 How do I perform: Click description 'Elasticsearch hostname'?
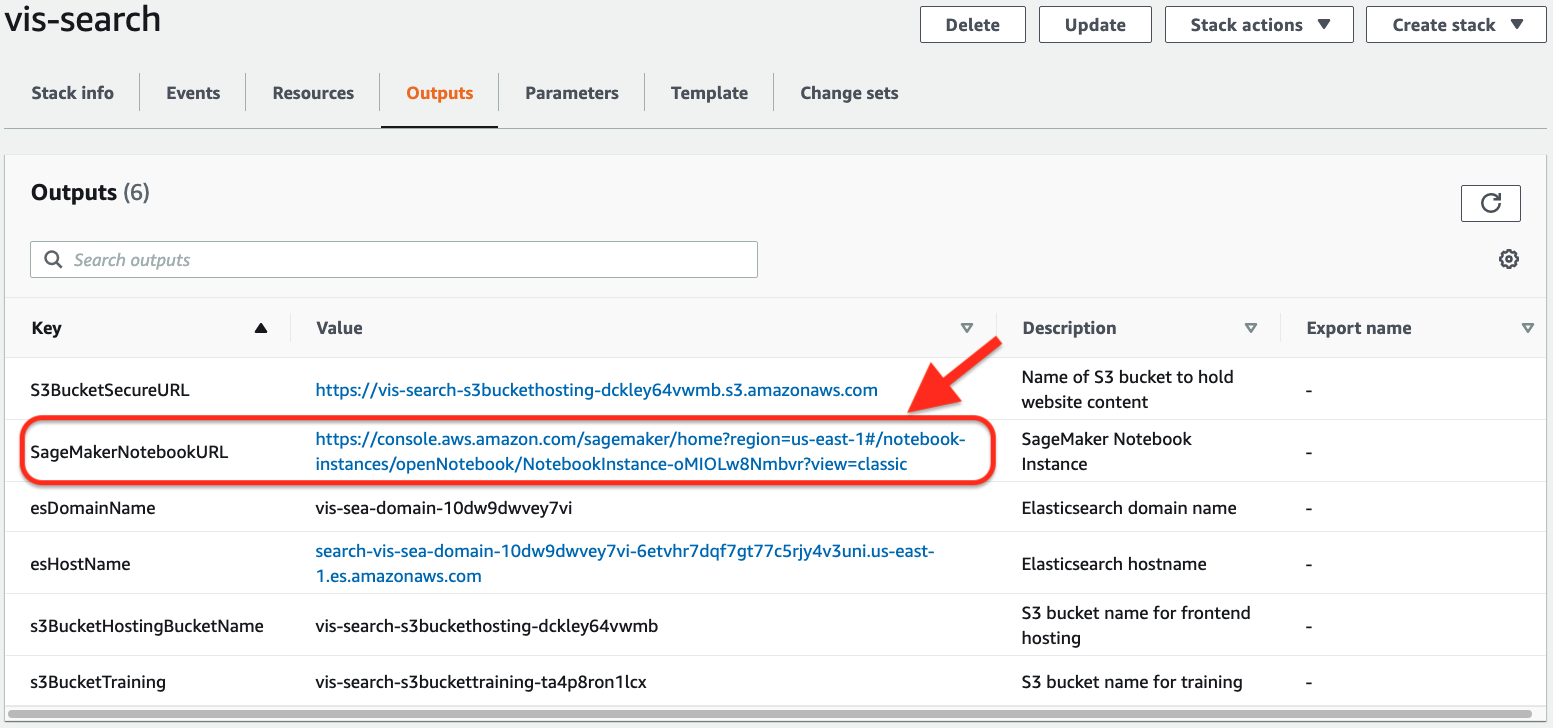(1114, 564)
